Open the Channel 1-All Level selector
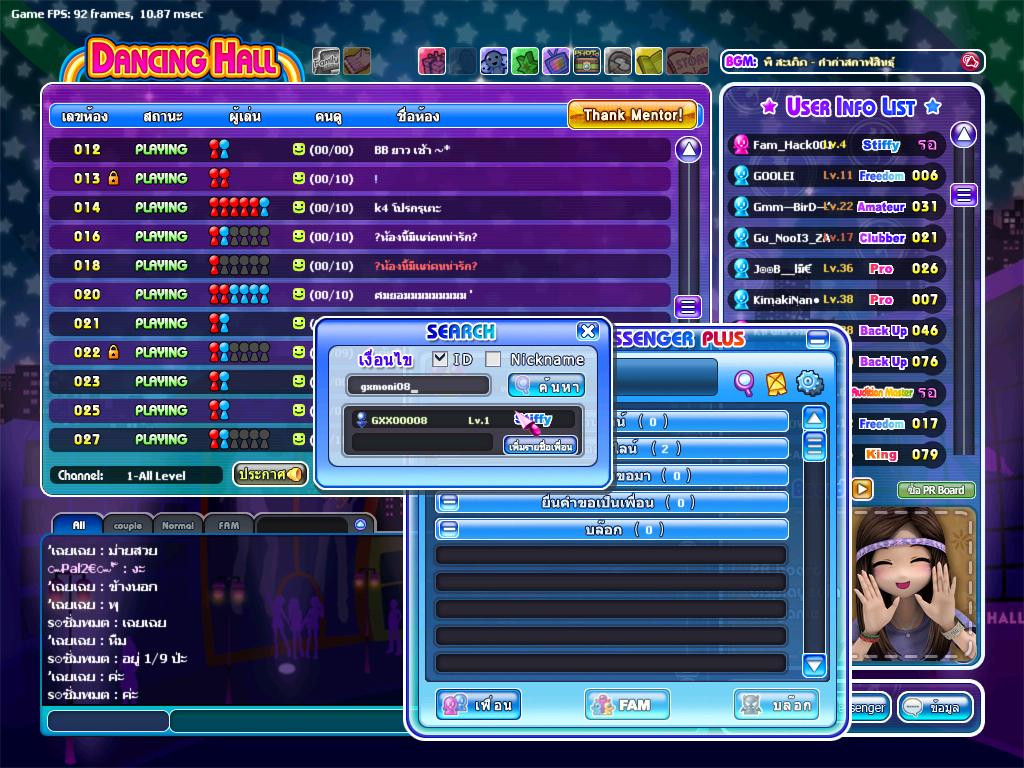This screenshot has height=768, width=1024. pos(137,475)
